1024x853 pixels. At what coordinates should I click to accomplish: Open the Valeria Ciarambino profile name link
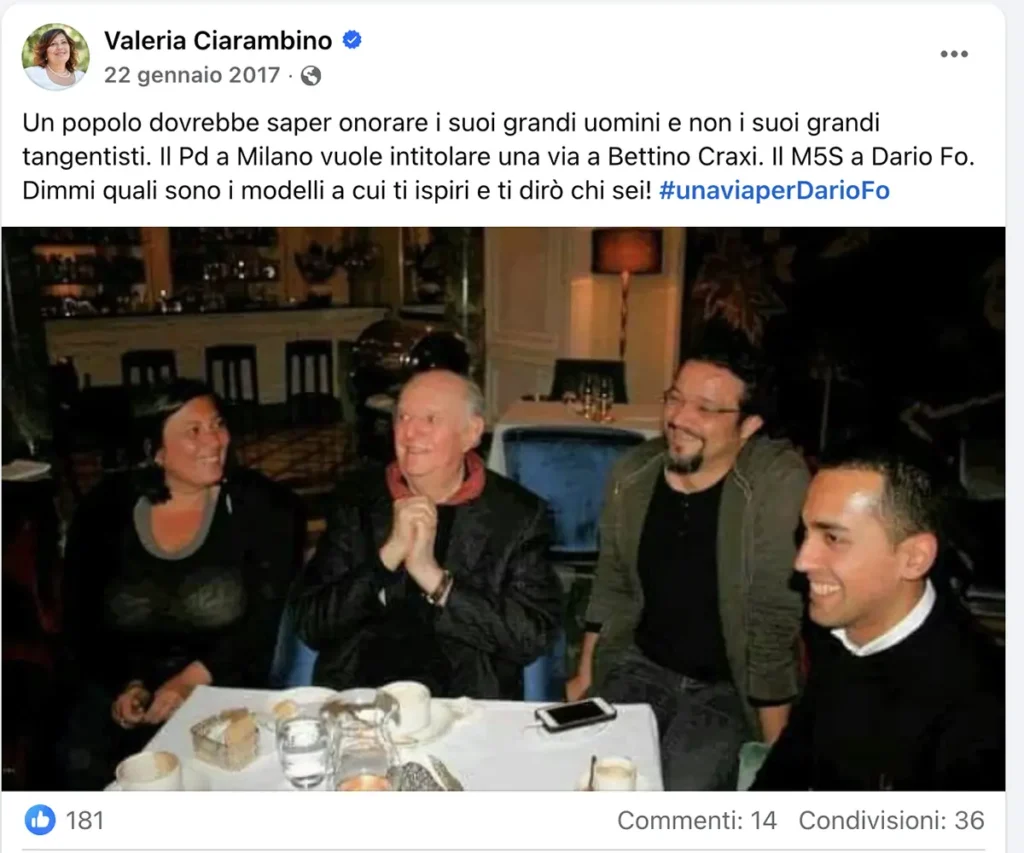[x=218, y=40]
